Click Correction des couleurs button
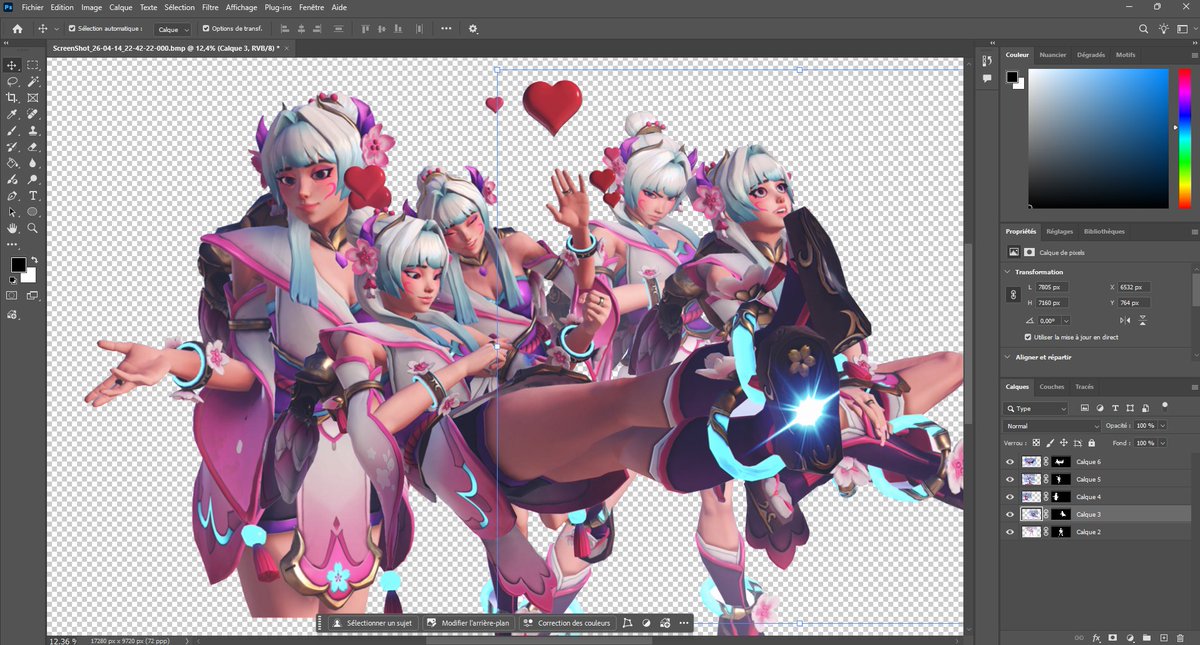This screenshot has width=1200, height=645. click(x=566, y=623)
